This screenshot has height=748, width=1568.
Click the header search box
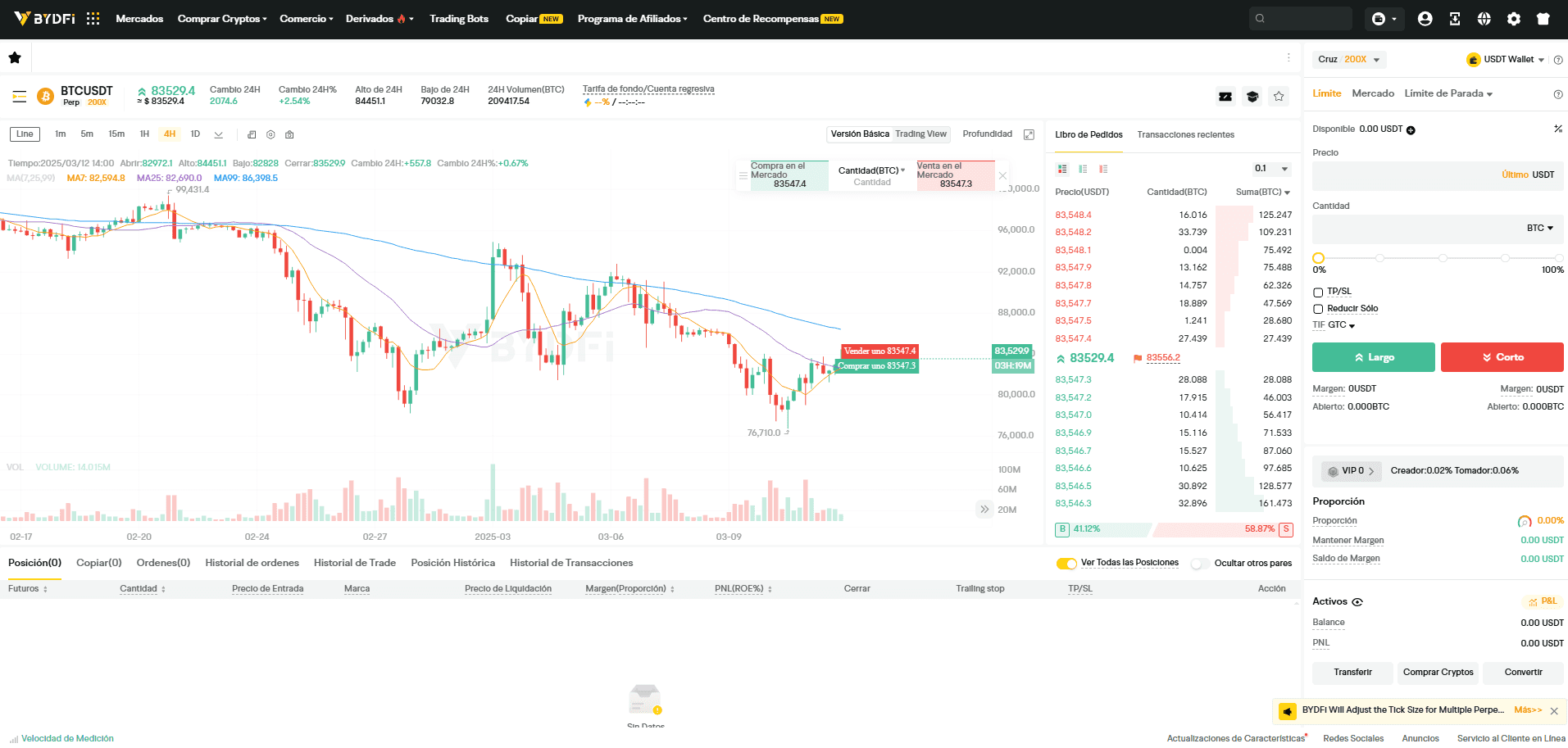1300,18
